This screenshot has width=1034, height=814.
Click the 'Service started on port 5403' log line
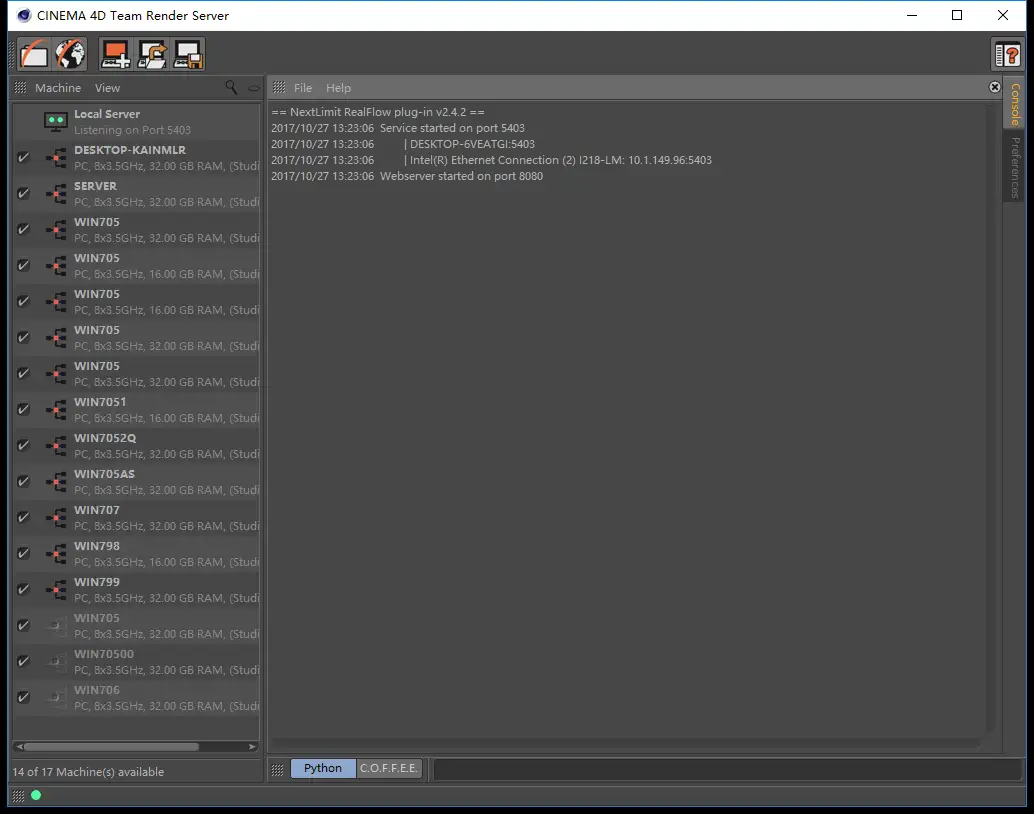[398, 128]
